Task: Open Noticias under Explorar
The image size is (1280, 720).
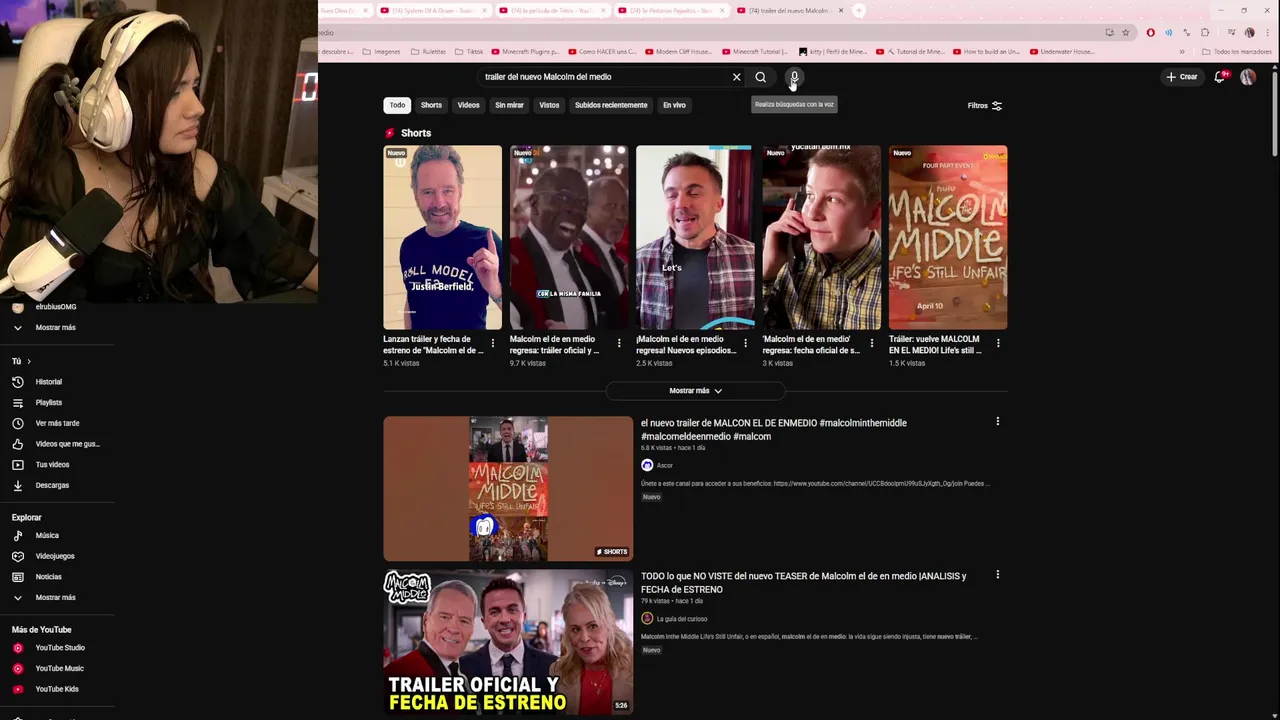Action: coord(49,577)
